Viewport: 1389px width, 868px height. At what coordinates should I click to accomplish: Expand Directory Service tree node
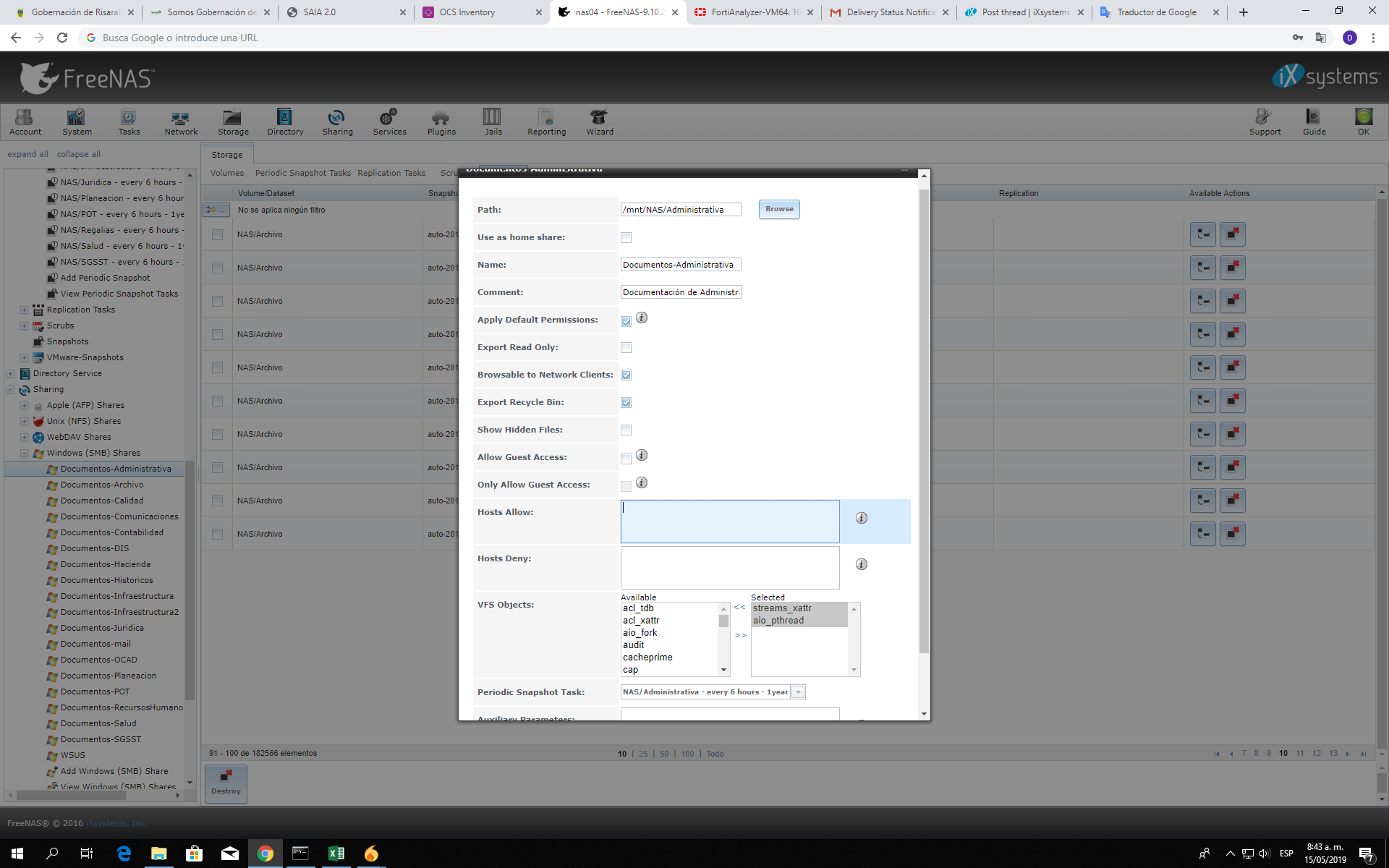(10, 373)
